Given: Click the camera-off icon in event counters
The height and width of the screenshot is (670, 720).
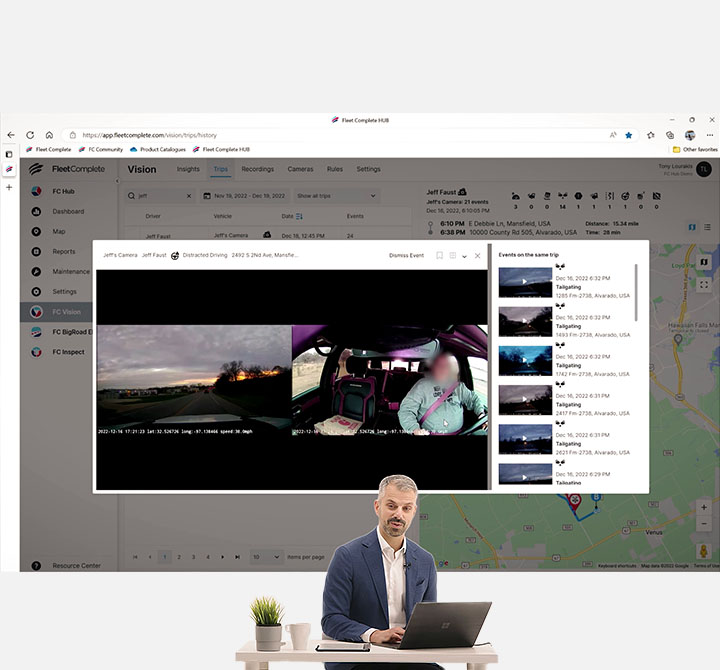Looking at the screenshot, I should click(x=657, y=196).
